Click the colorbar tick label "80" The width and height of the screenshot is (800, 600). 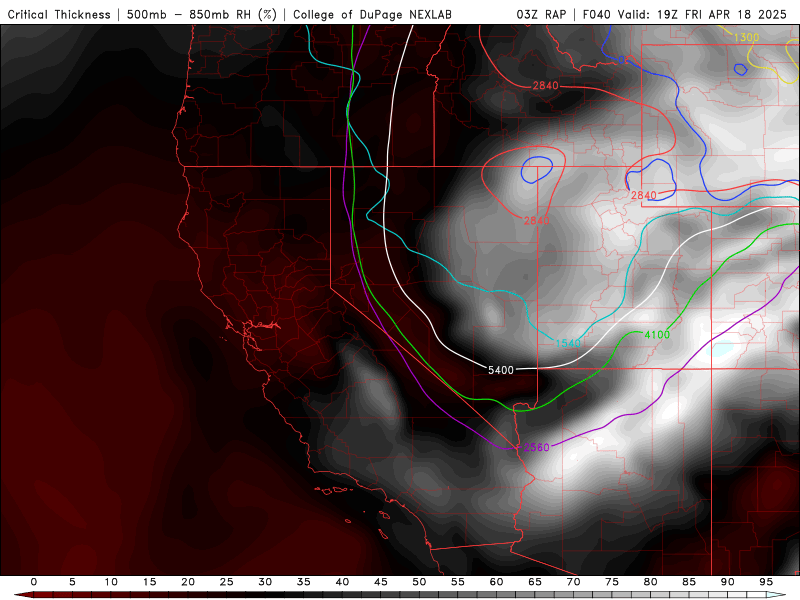coord(650,582)
